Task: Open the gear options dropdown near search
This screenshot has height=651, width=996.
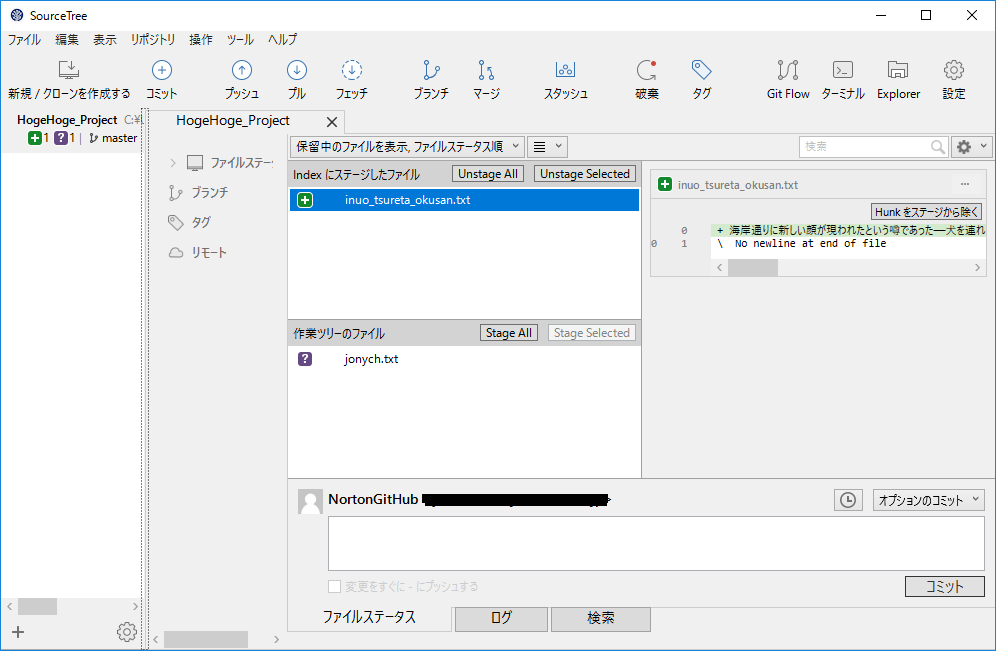Action: point(971,147)
